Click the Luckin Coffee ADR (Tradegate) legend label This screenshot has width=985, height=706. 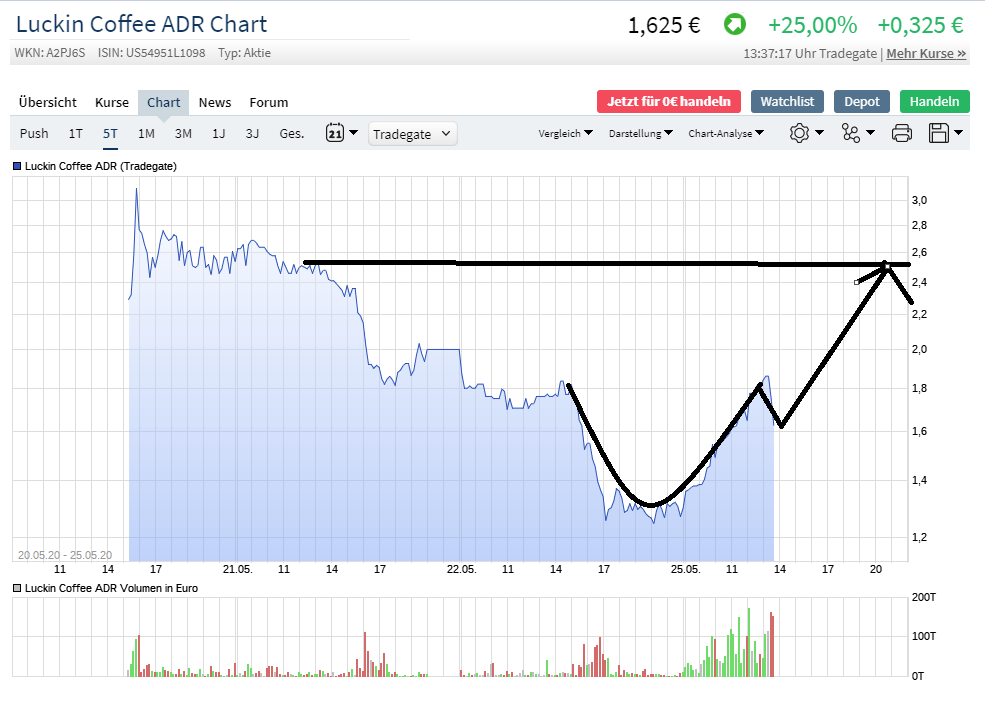[101, 166]
